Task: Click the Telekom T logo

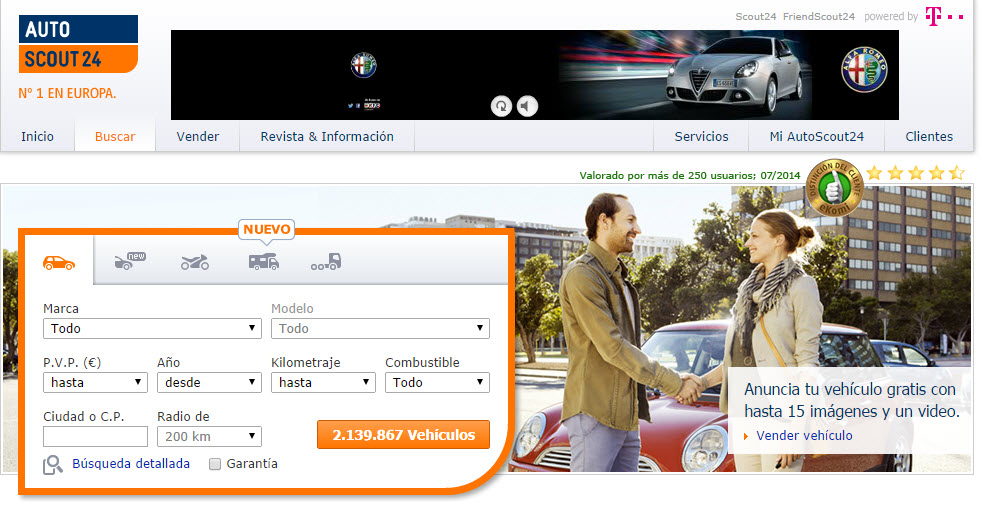Action: coord(943,16)
